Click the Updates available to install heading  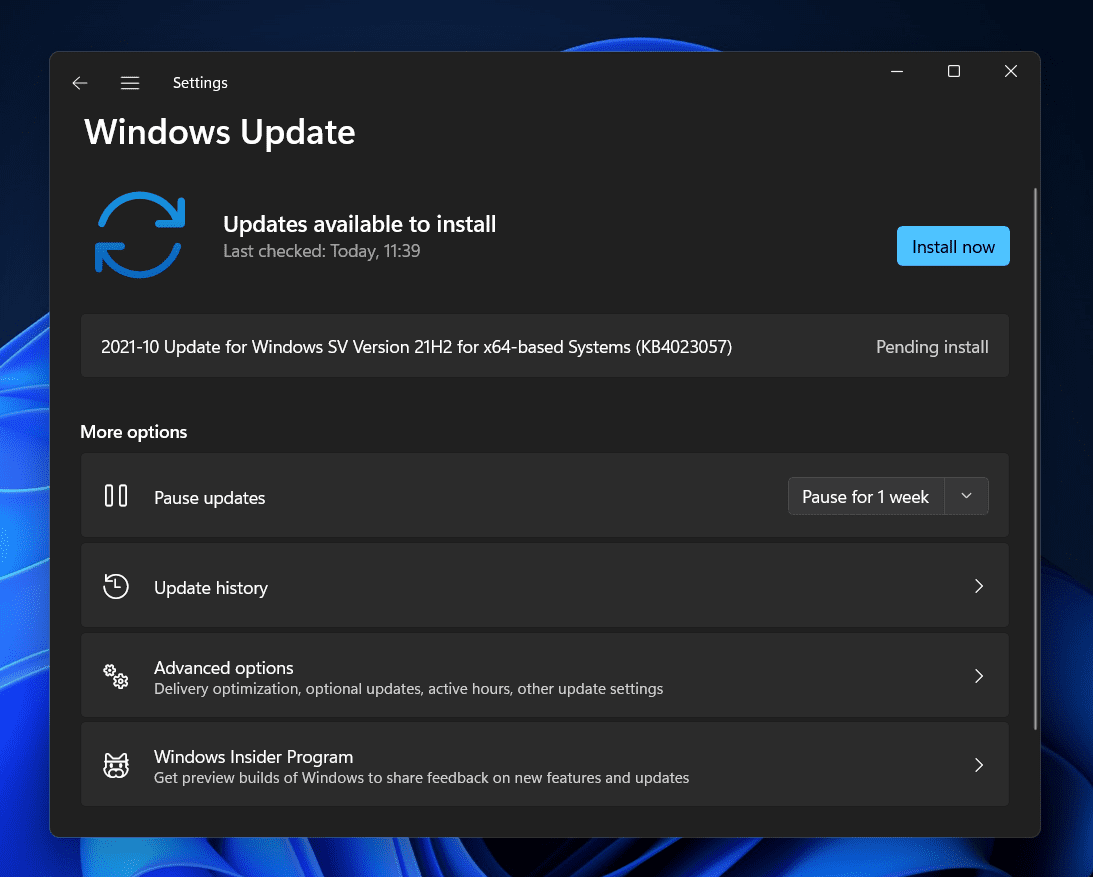pos(360,224)
